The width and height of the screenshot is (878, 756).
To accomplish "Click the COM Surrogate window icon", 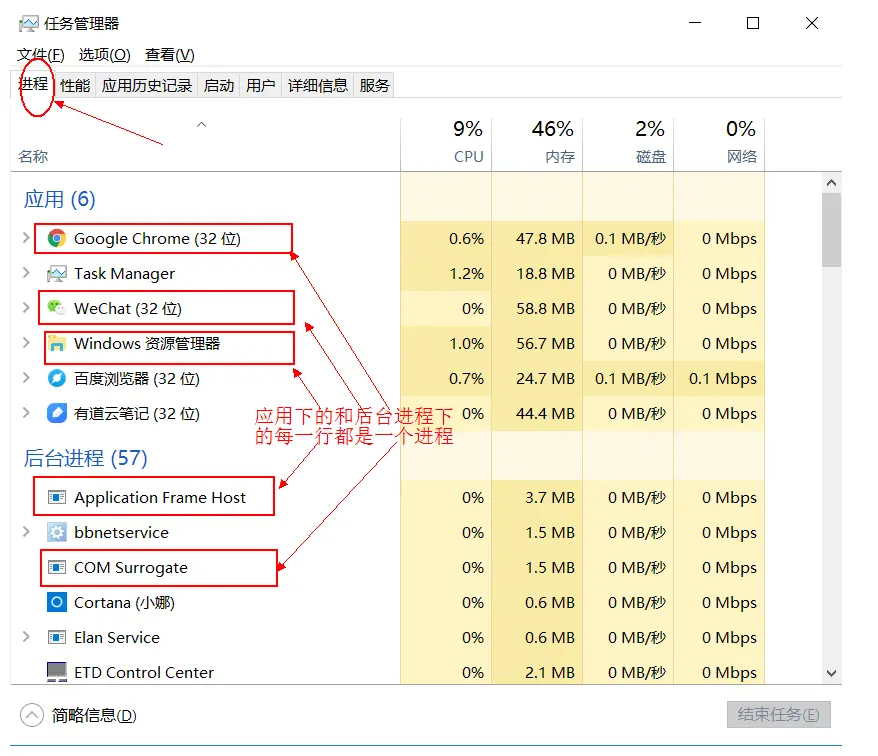I will click(59, 567).
